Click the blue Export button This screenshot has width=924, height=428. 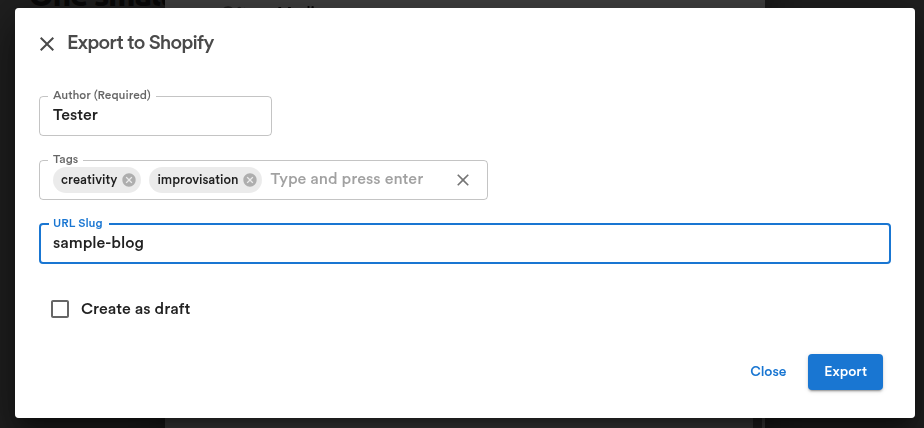tap(845, 371)
